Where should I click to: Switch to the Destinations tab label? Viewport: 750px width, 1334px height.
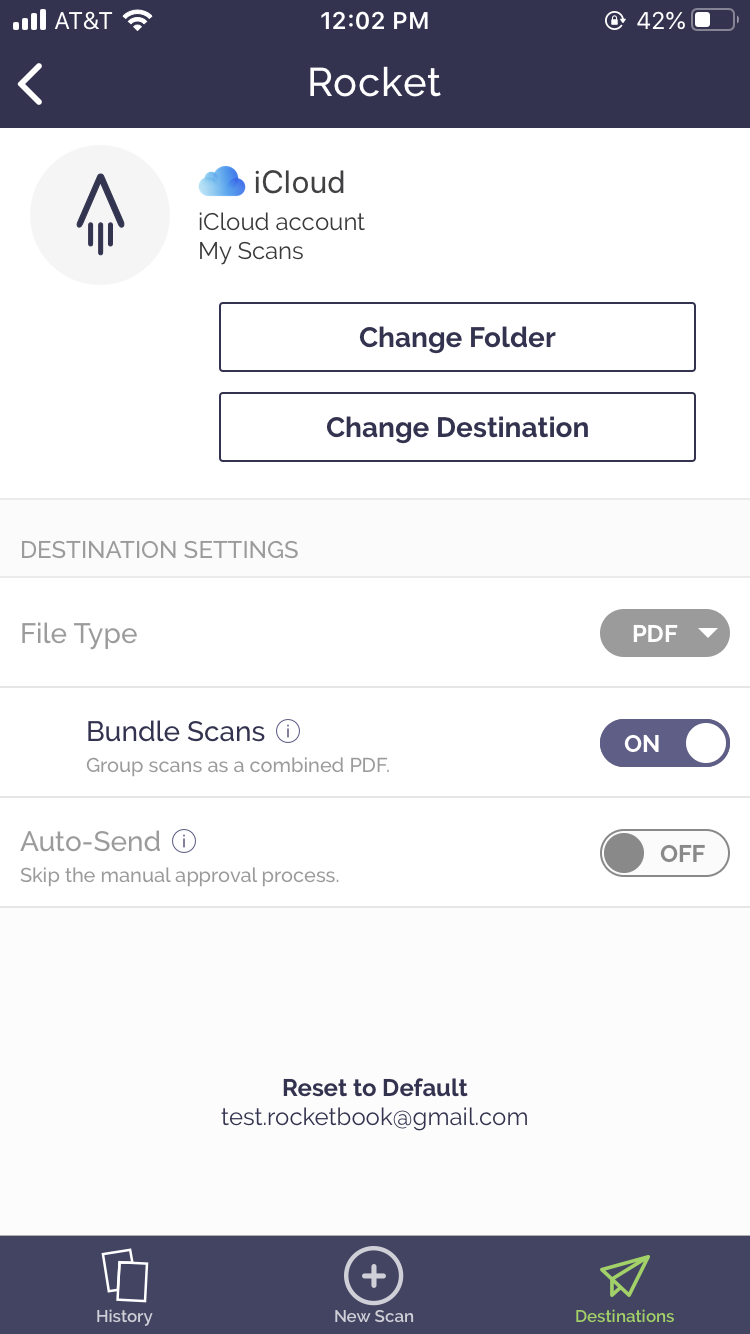point(624,1316)
